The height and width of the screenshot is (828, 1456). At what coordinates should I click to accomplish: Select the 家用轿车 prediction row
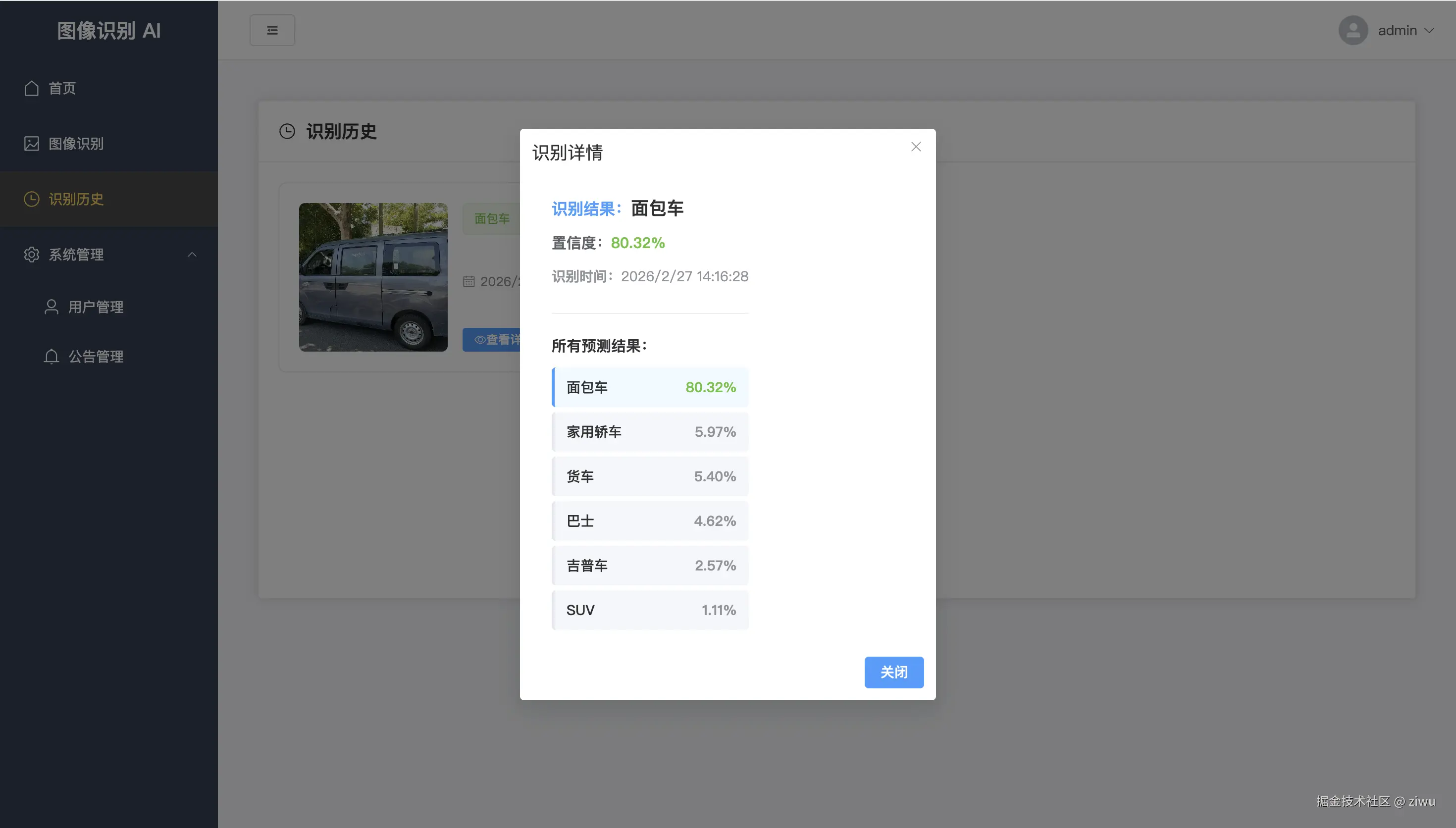coord(650,432)
